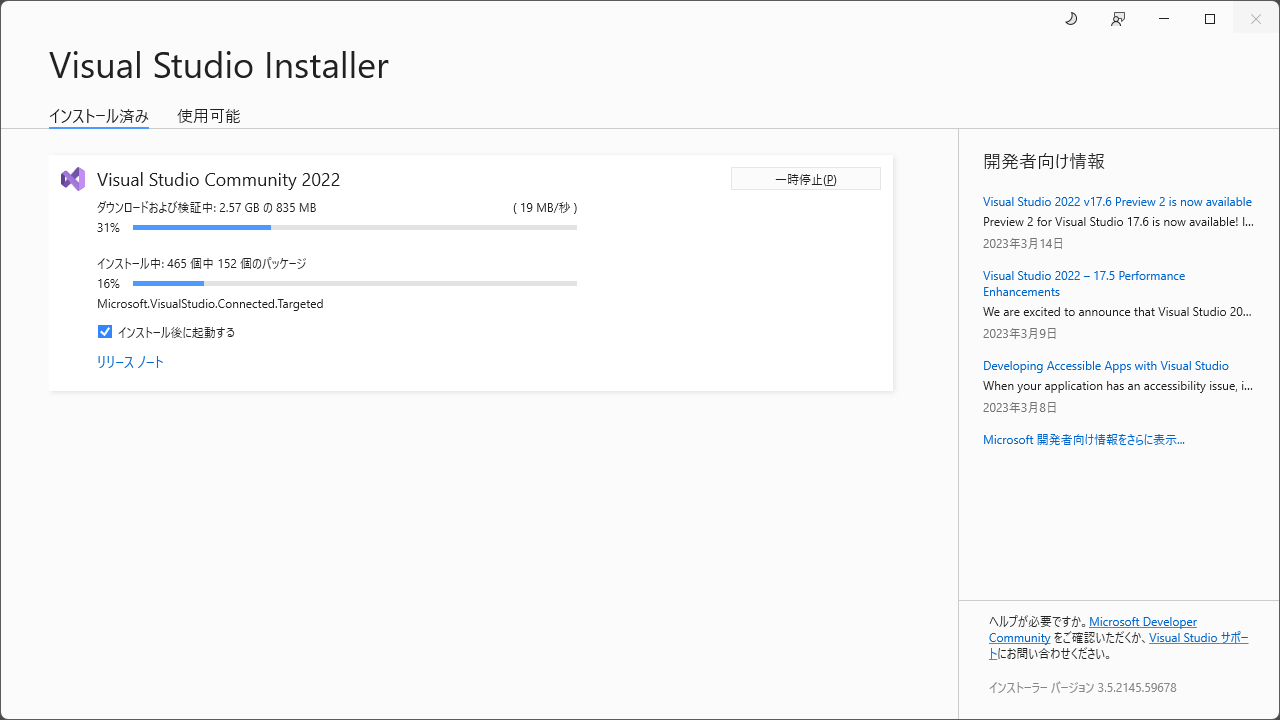Screen dimensions: 1280x720
Task: Toggle dark theme with the moon icon
Action: 1071,18
